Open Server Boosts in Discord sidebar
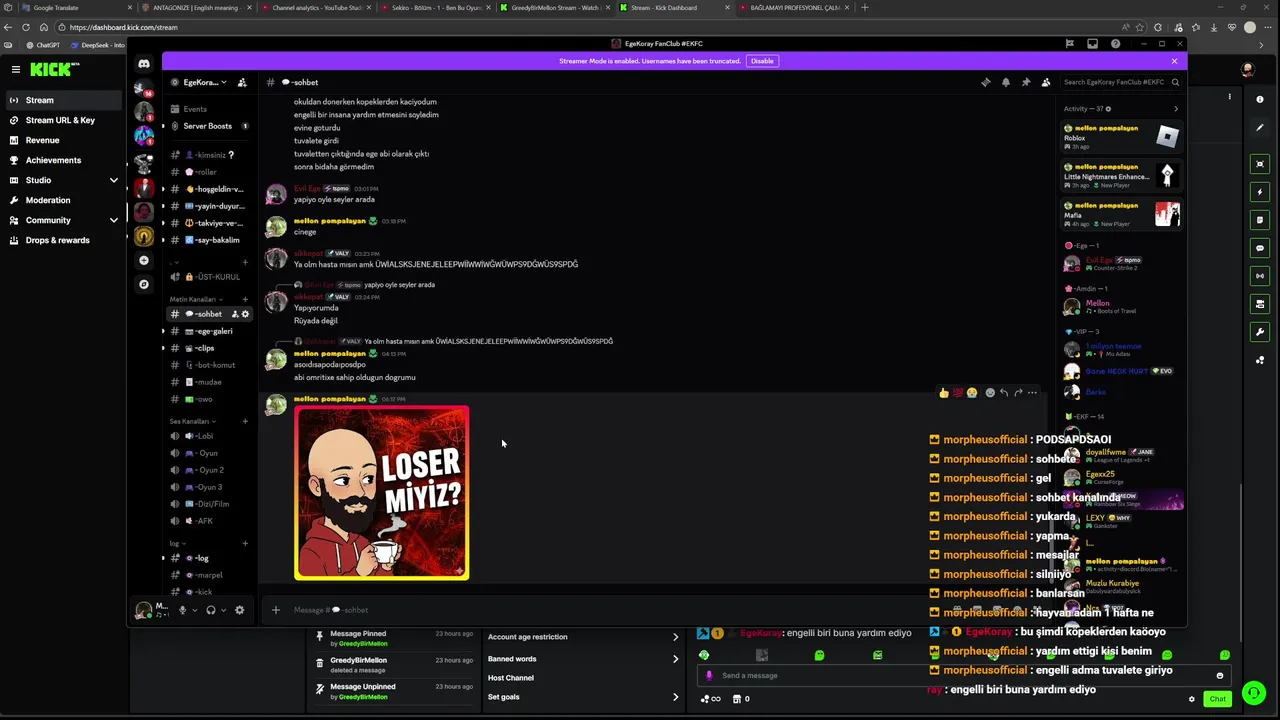Image resolution: width=1280 pixels, height=720 pixels. click(x=208, y=126)
